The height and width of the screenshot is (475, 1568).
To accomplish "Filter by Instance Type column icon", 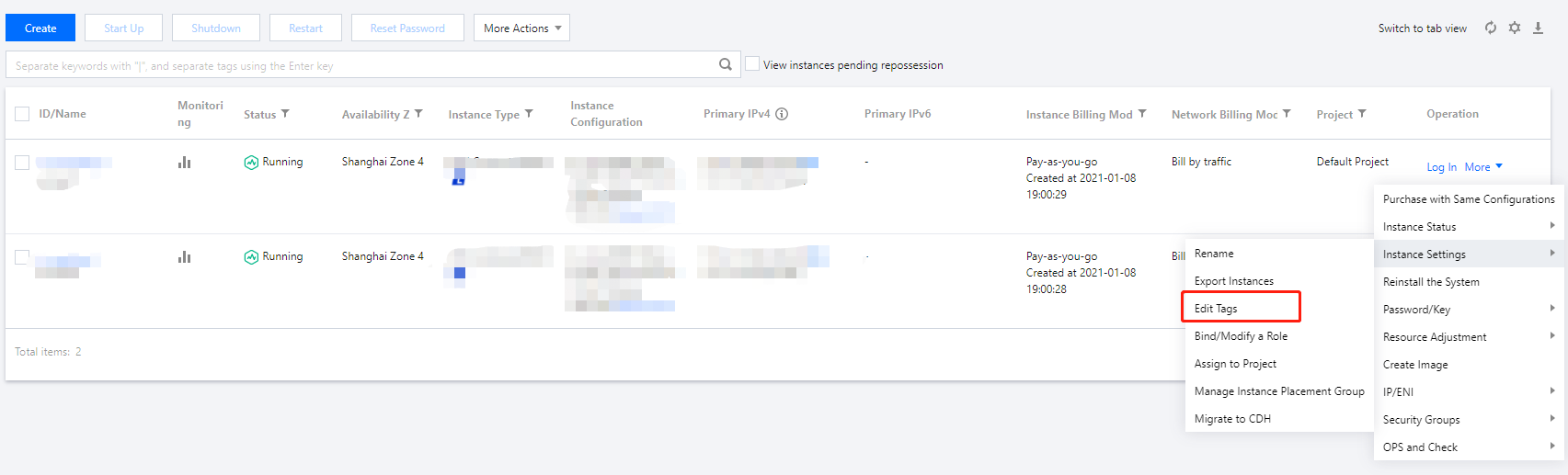I will coord(529,114).
